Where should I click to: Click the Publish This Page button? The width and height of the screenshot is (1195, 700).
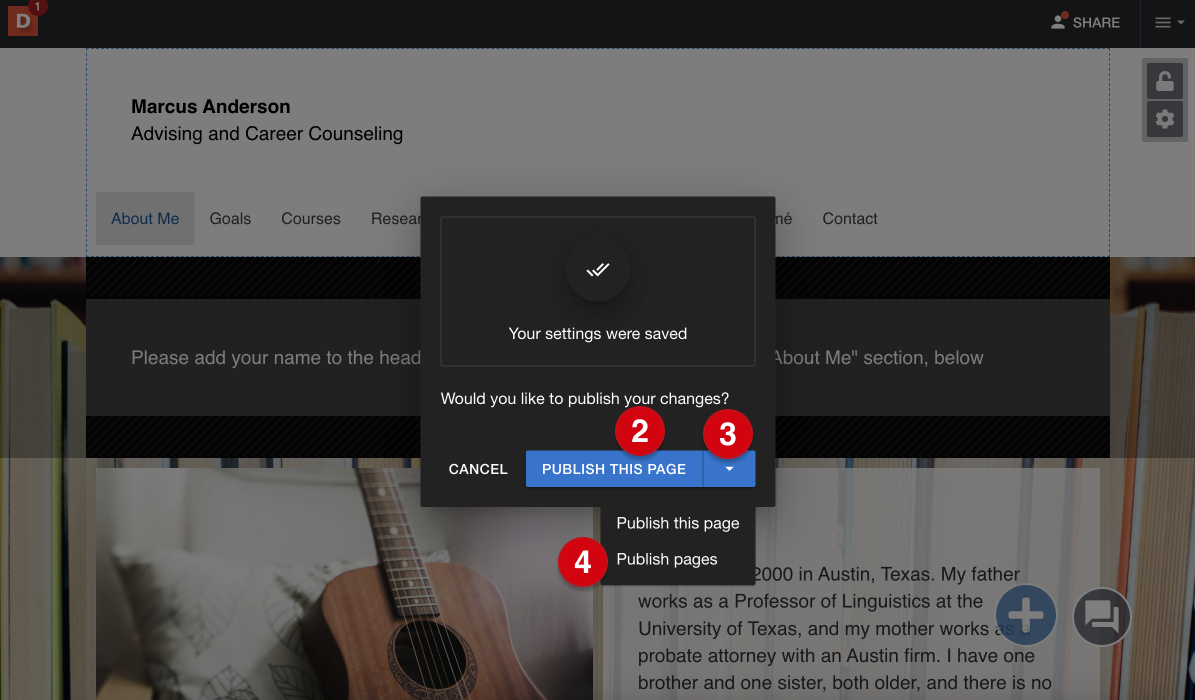(x=614, y=469)
